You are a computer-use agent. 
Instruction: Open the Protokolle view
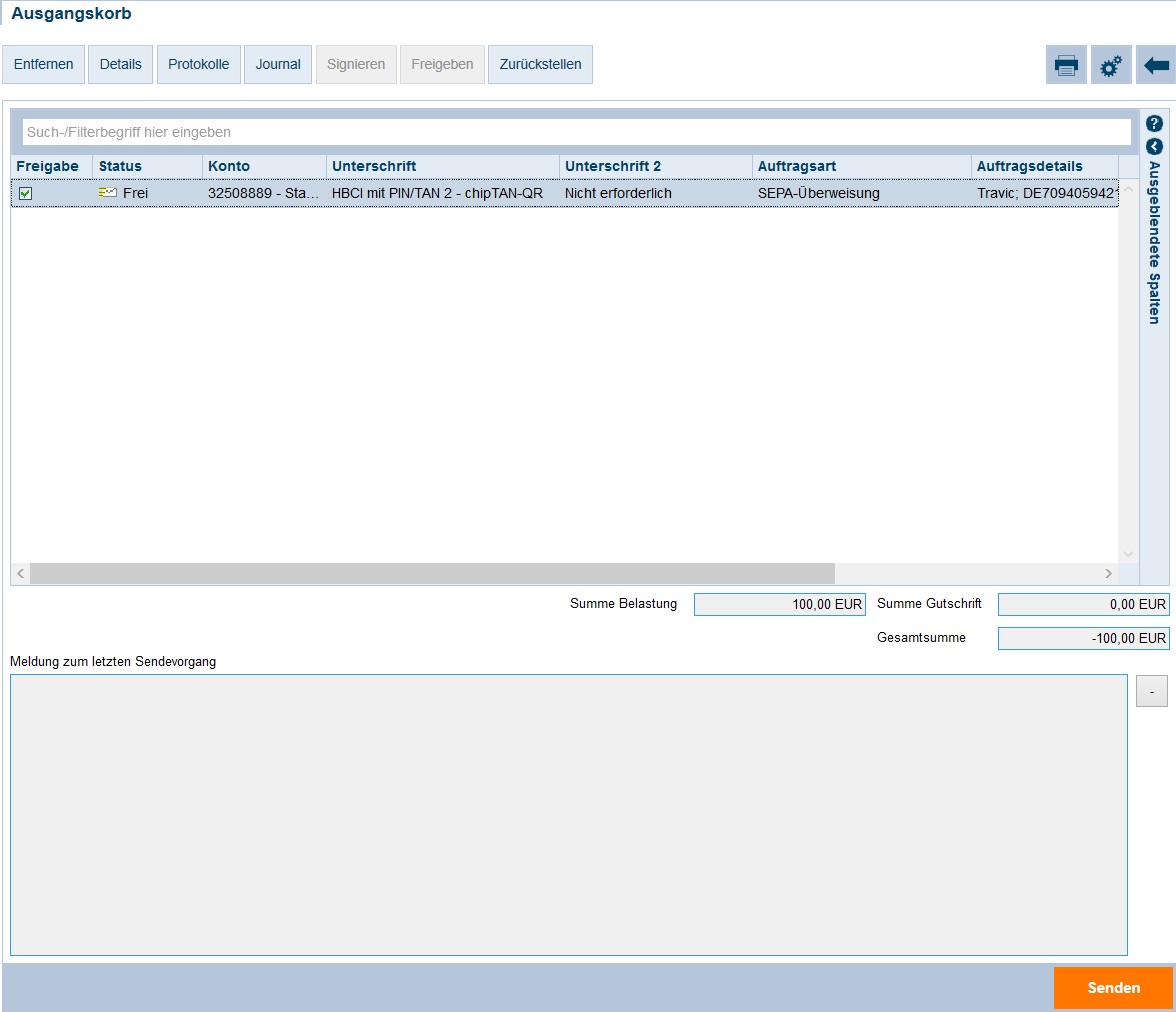point(198,64)
